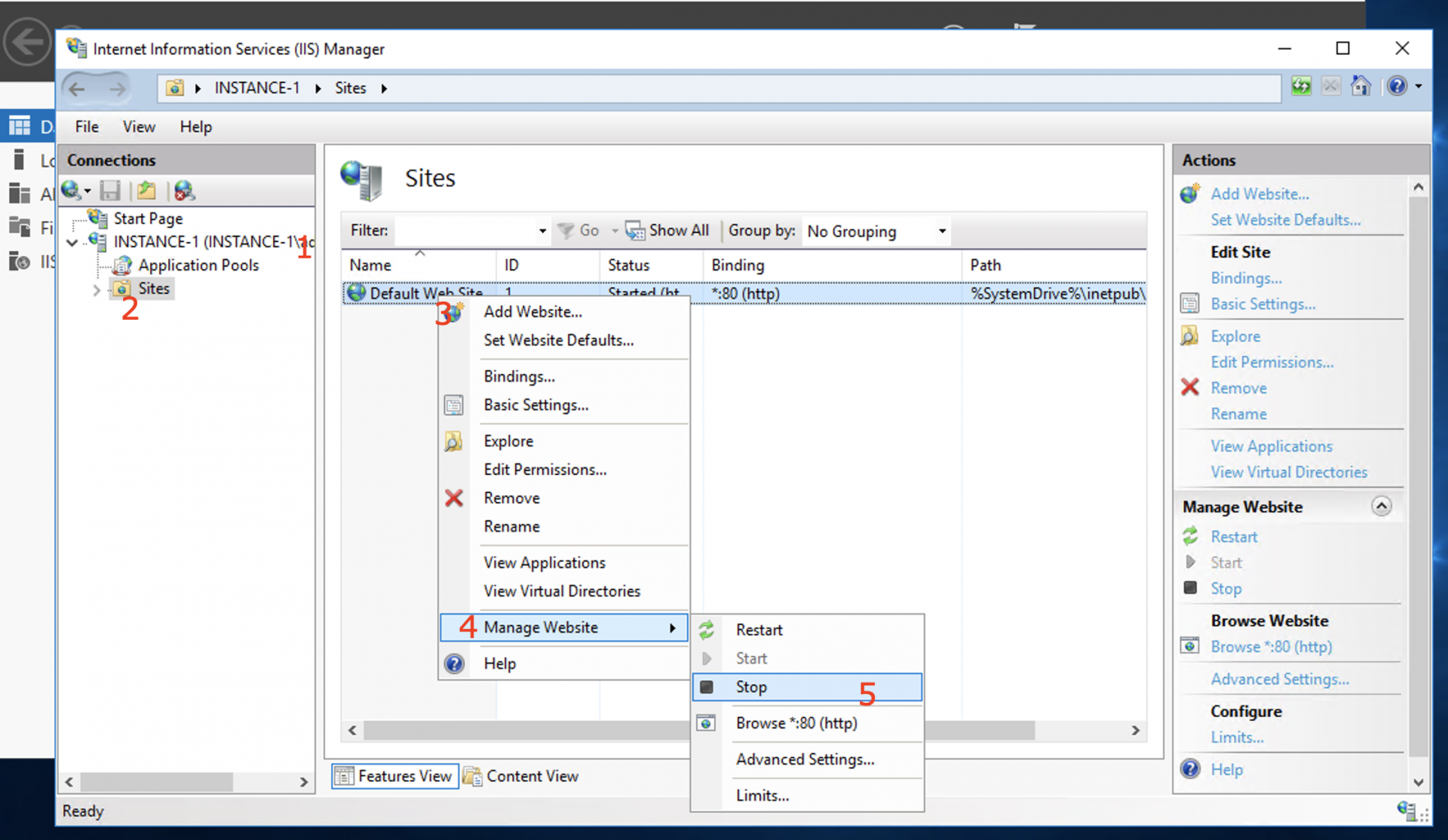Click the sites list scroll right arrow
Image resolution: width=1448 pixels, height=840 pixels.
click(1136, 731)
